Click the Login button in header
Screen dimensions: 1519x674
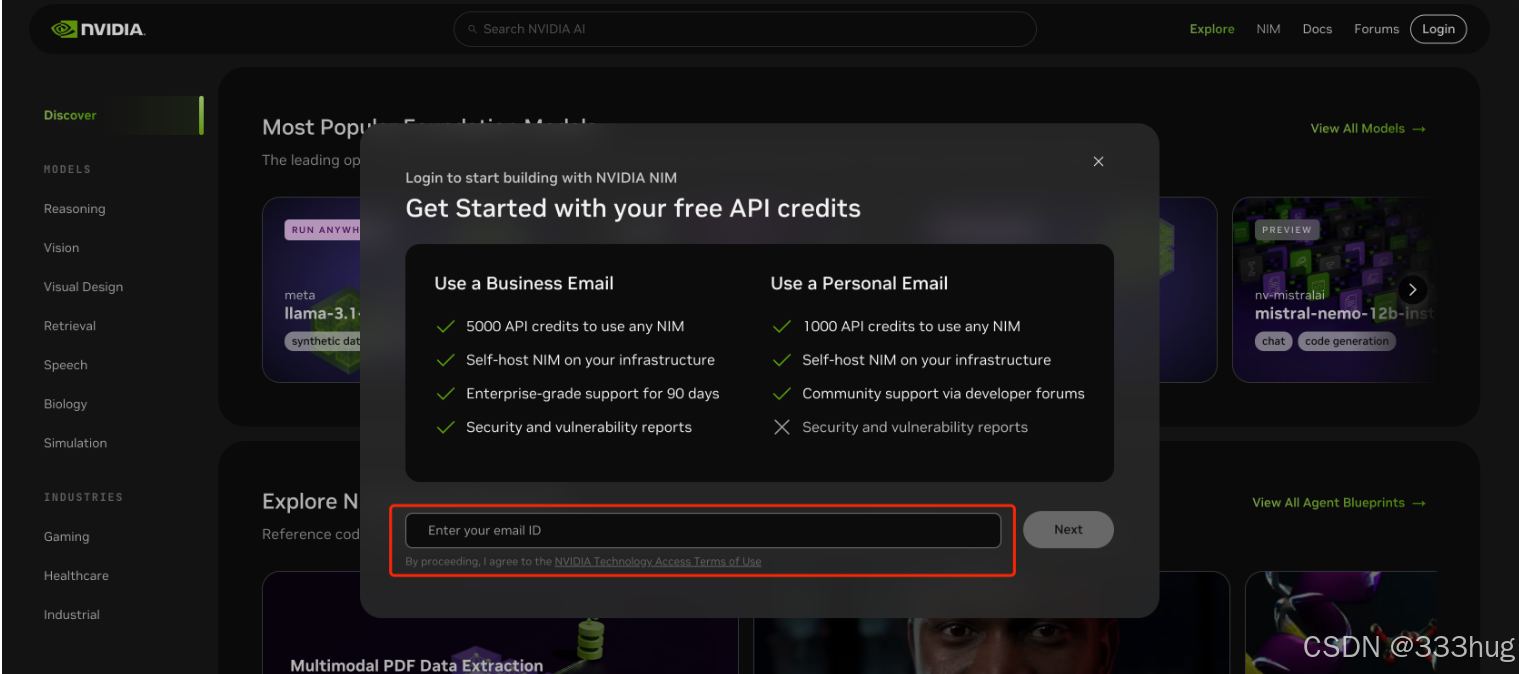point(1438,29)
